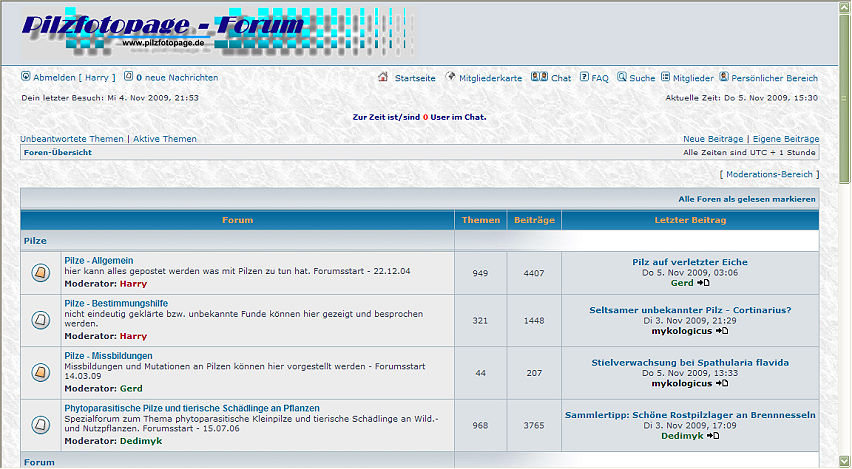Image resolution: width=852 pixels, height=469 pixels.
Task: Click the Pilze - Allgemein forum status icon
Action: click(41, 272)
